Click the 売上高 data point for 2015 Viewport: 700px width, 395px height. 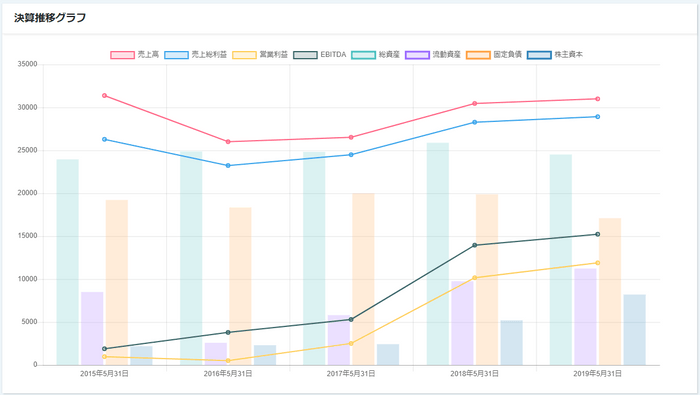pyautogui.click(x=104, y=96)
